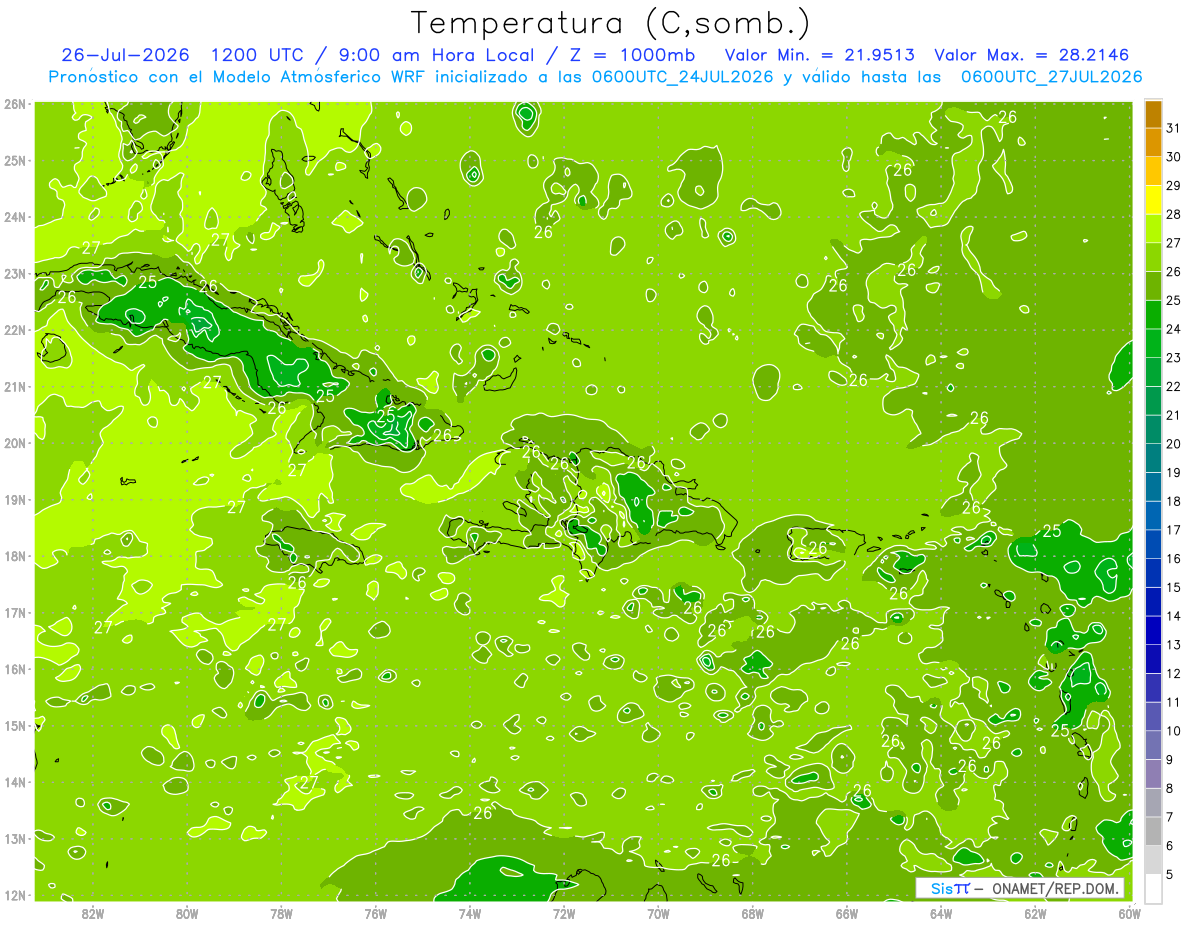This screenshot has width=1200, height=927.
Task: Pick the purple swatch between 8 and 9
Action: coord(1153,774)
